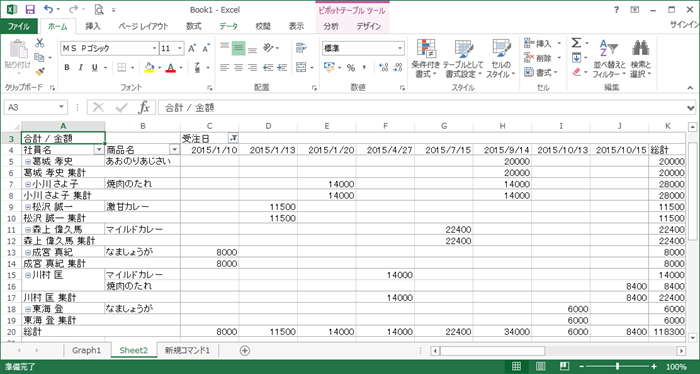Screen dimensions: 700x374
Task: Collapse the 川村 匡 row group
Action: (28, 275)
